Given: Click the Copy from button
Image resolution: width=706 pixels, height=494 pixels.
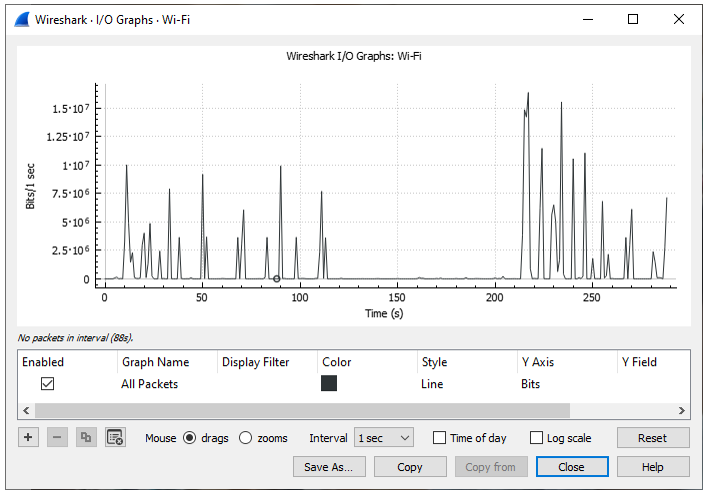Looking at the screenshot, I should click(491, 467).
